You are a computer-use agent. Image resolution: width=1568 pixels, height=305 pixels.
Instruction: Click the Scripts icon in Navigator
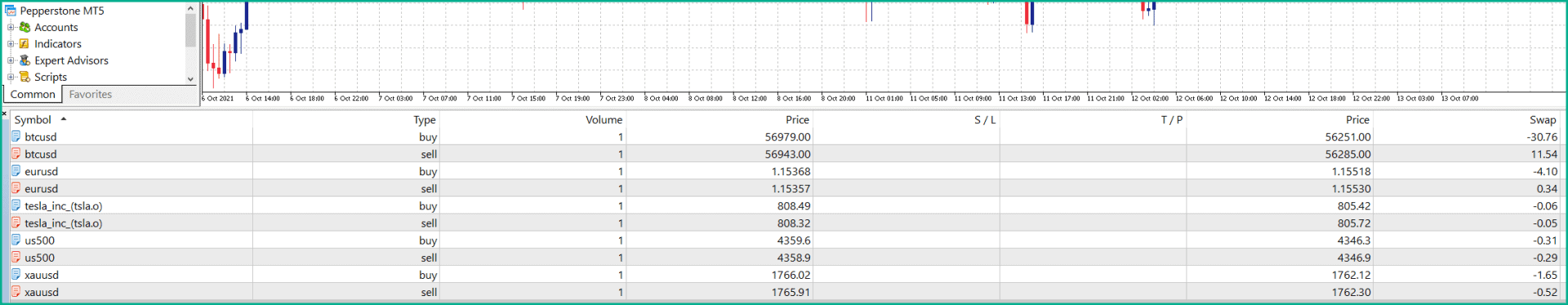24,77
